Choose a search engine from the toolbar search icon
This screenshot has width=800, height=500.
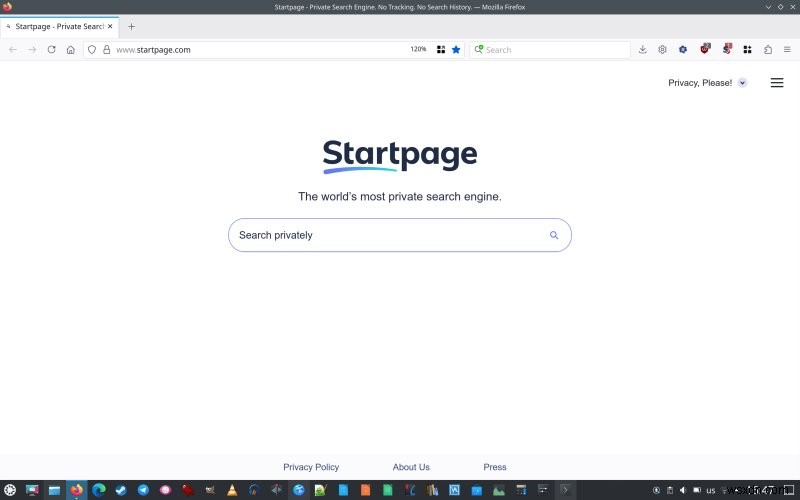point(479,49)
